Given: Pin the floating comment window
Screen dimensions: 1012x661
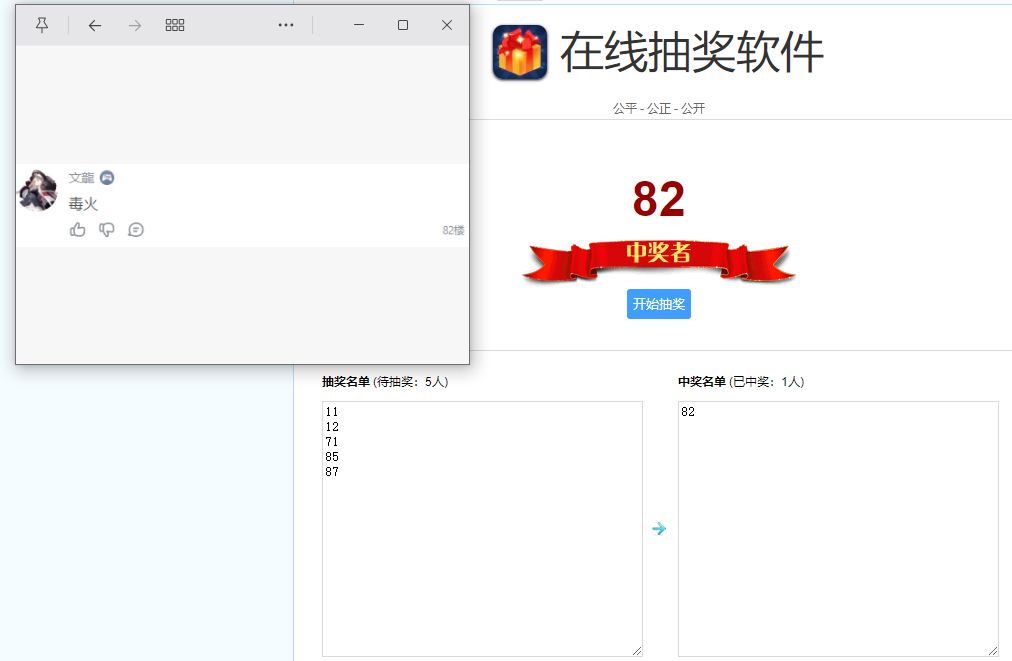Looking at the screenshot, I should 42,25.
